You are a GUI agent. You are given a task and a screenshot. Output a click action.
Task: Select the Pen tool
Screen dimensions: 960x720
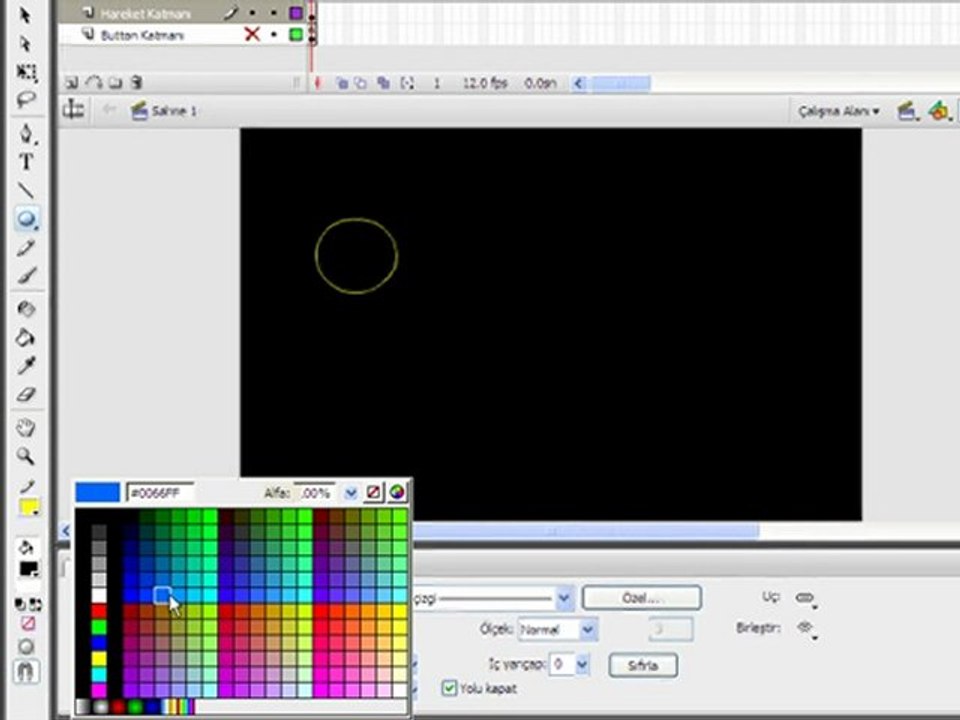(26, 134)
